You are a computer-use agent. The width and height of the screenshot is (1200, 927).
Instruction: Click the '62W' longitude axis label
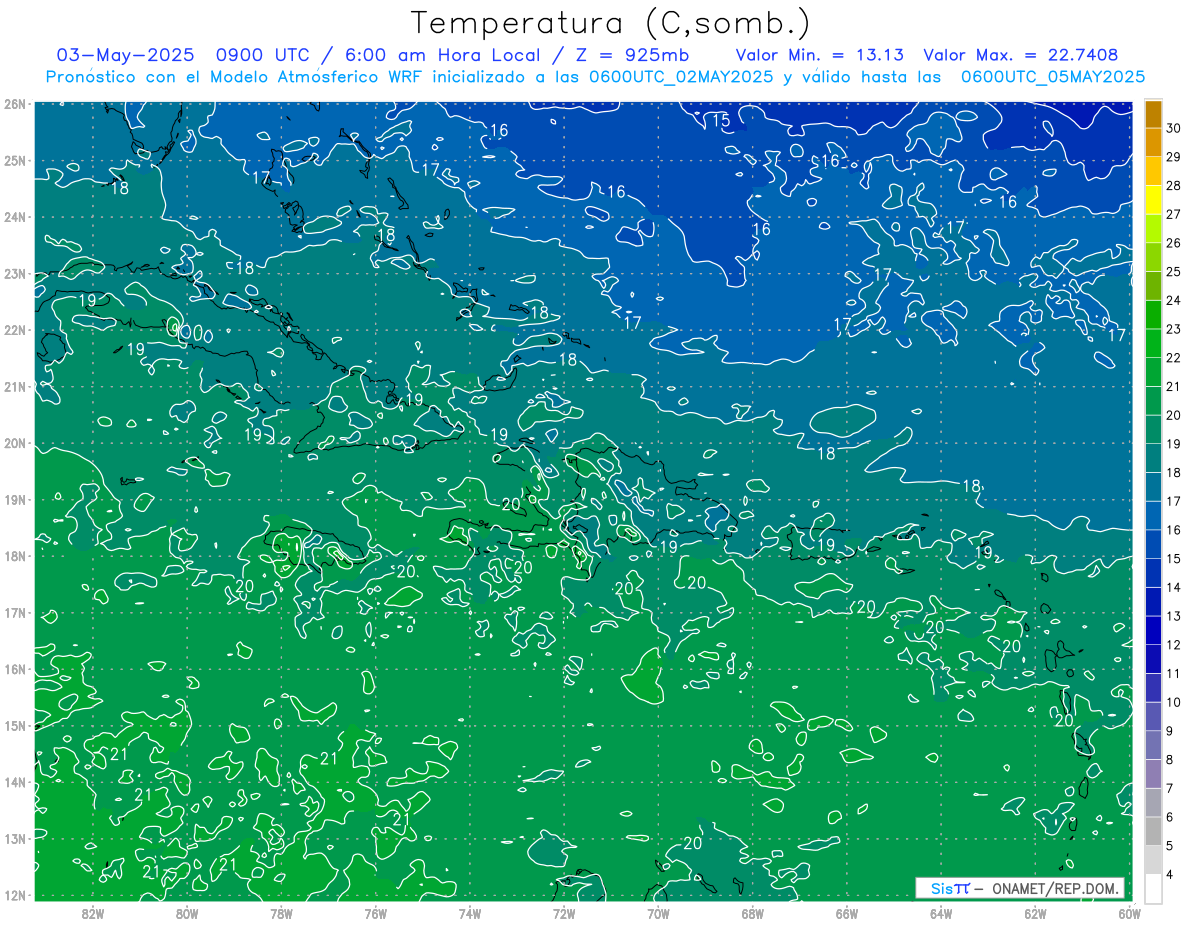[x=1035, y=912]
